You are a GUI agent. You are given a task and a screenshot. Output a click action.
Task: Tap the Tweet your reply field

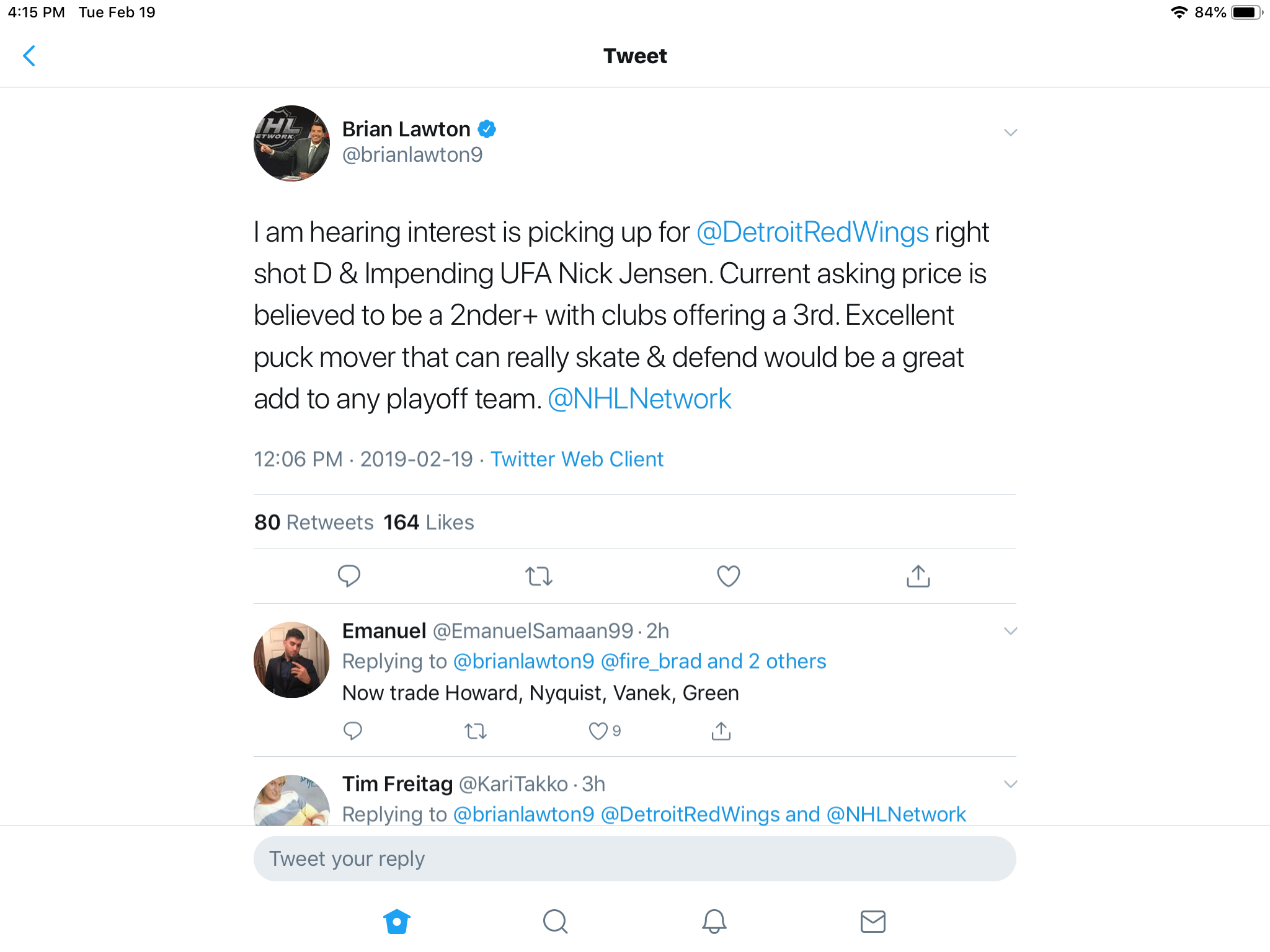click(x=635, y=859)
